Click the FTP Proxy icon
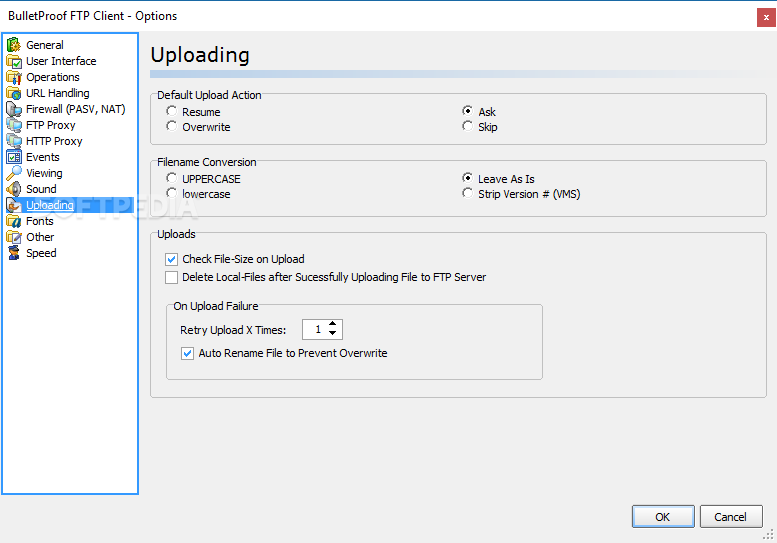Viewport: 777px width, 543px height. point(14,125)
